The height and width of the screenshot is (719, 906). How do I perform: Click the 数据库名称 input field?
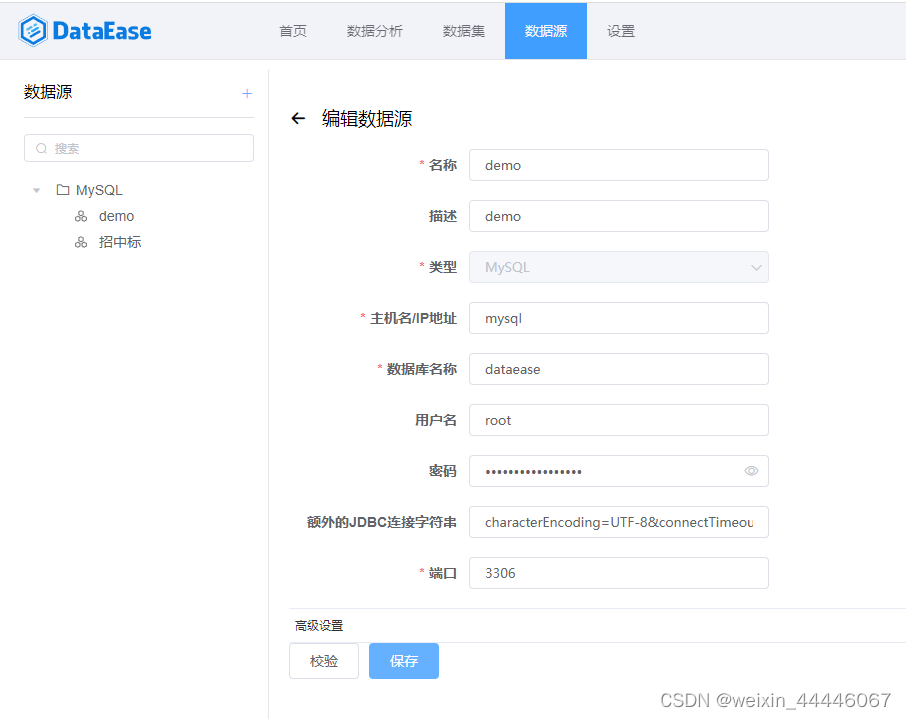tap(619, 369)
